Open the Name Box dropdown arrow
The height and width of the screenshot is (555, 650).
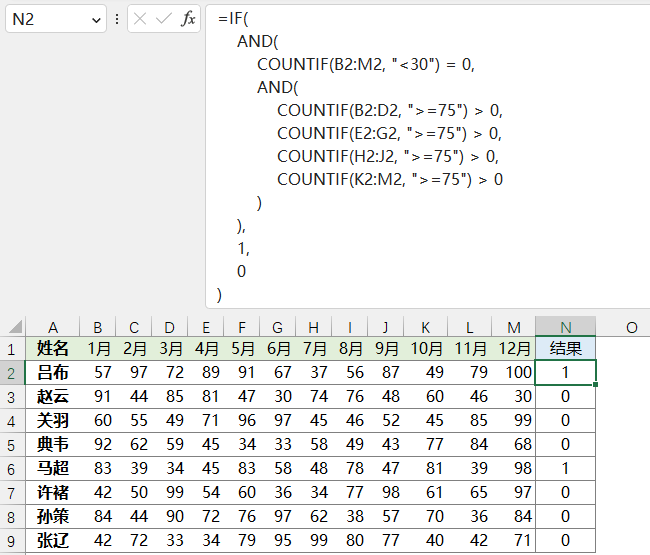(x=96, y=19)
